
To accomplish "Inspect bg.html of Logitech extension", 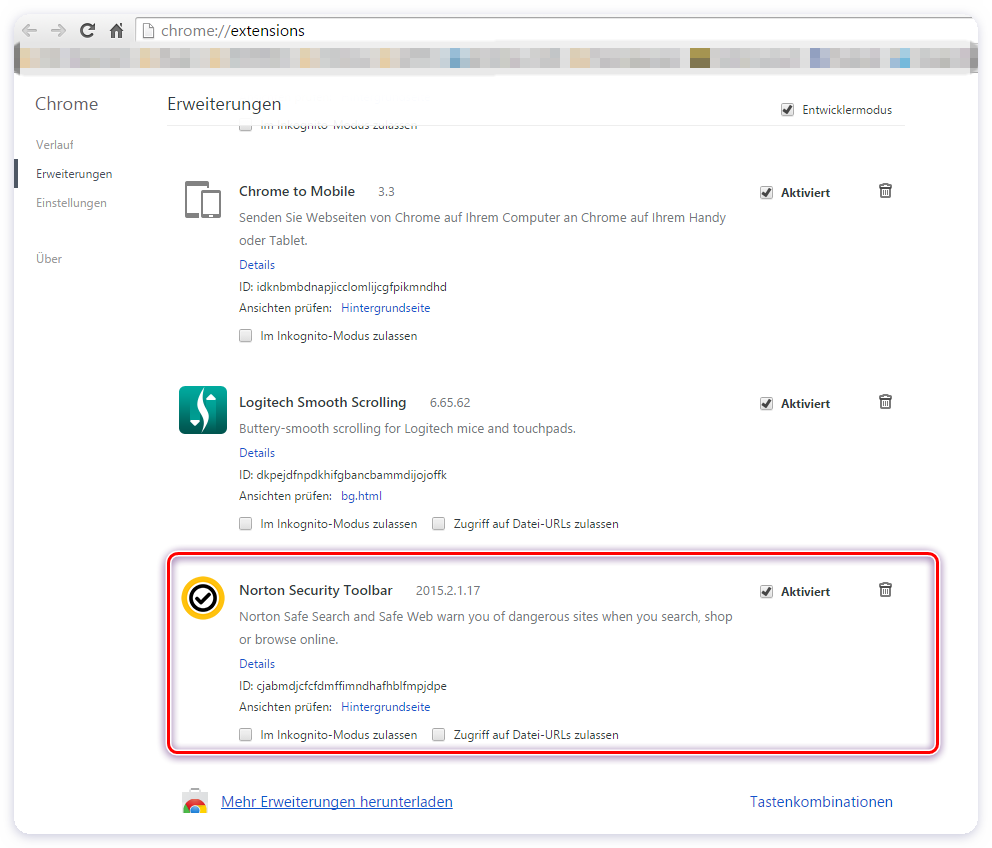I will click(361, 496).
